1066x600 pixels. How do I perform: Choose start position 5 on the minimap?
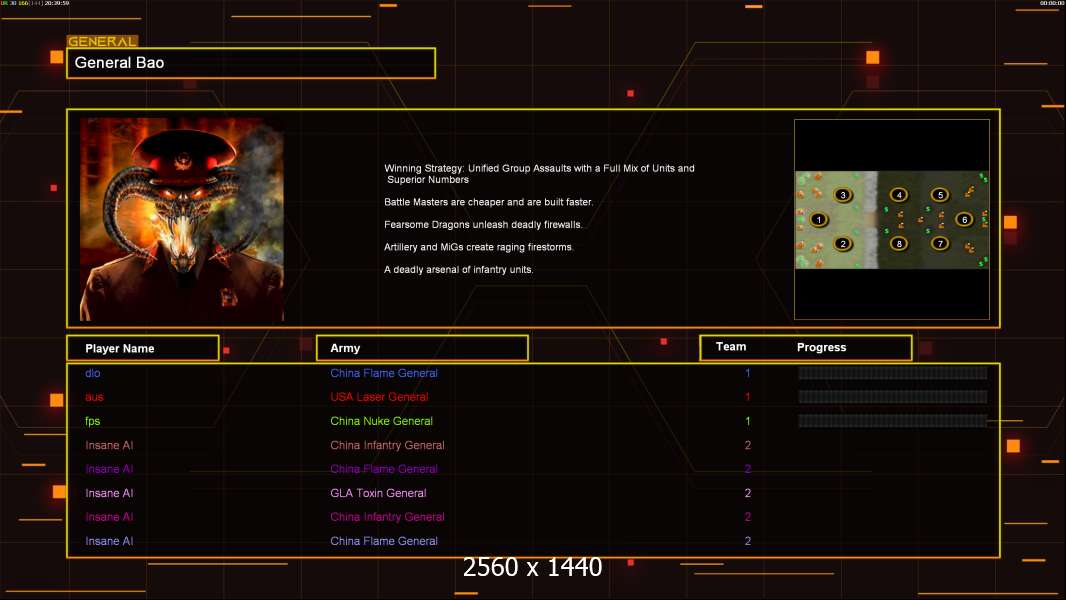pos(940,195)
